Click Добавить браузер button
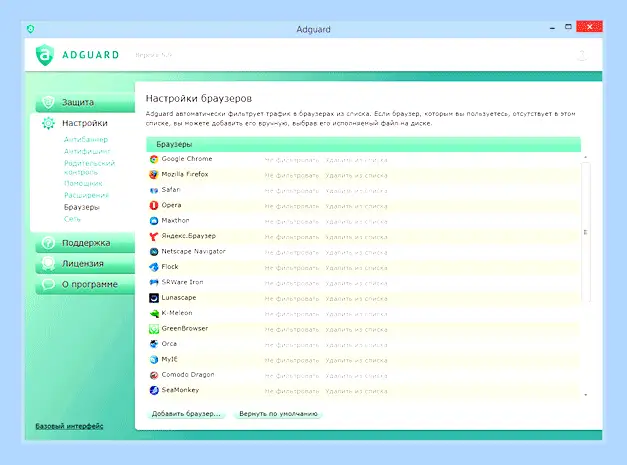The height and width of the screenshot is (465, 627). [186, 414]
